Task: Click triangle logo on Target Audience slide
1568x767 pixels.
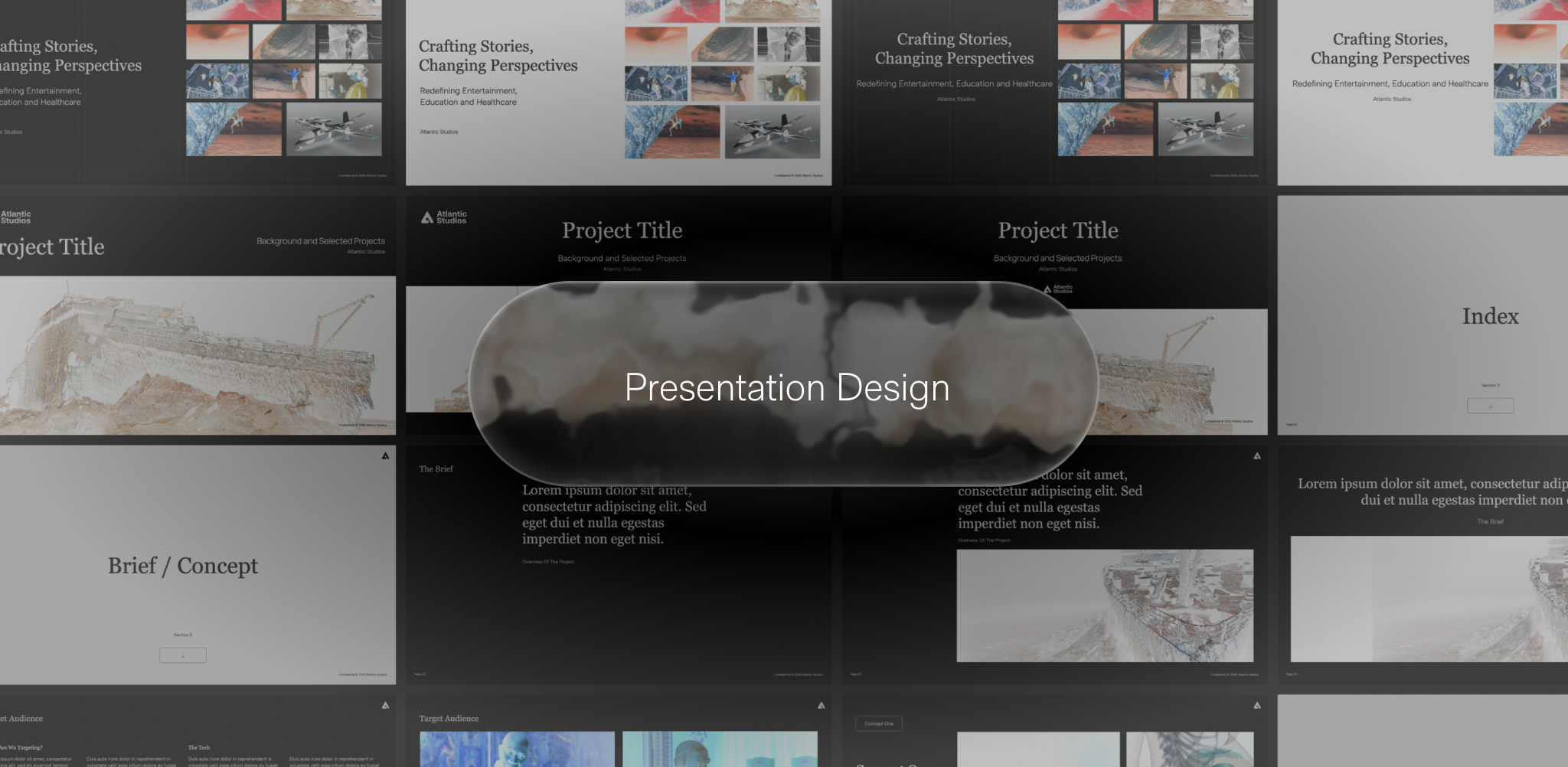Action: tap(821, 705)
